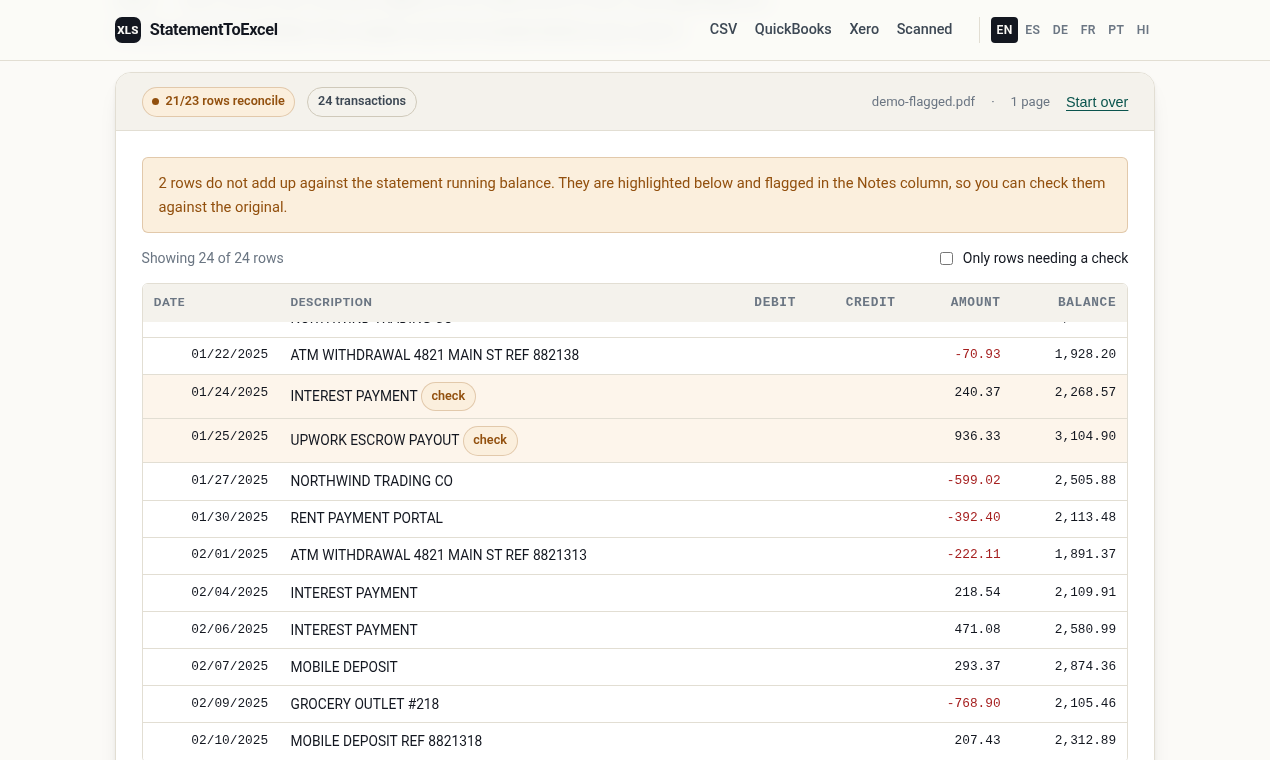Click the DEBIT column header

click(x=775, y=302)
